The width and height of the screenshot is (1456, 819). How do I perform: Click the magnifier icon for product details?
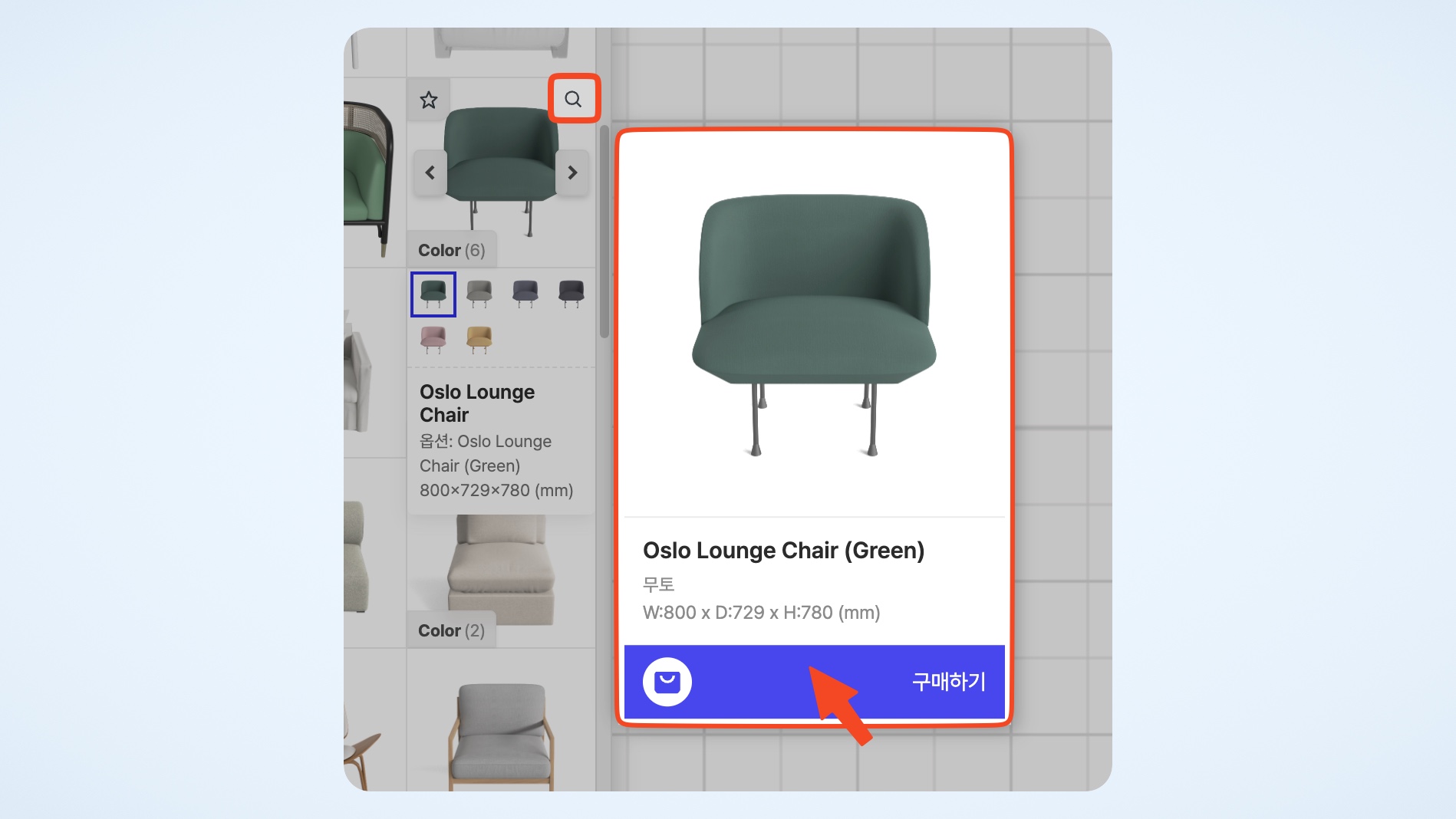point(573,99)
